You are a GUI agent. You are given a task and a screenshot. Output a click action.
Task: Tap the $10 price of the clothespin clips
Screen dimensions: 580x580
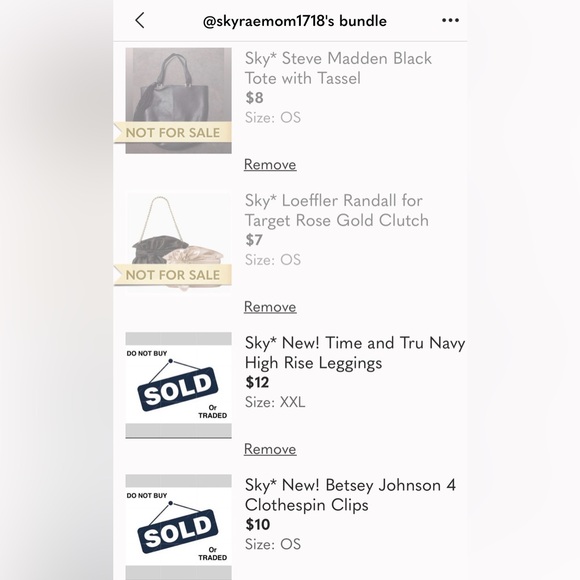(257, 525)
